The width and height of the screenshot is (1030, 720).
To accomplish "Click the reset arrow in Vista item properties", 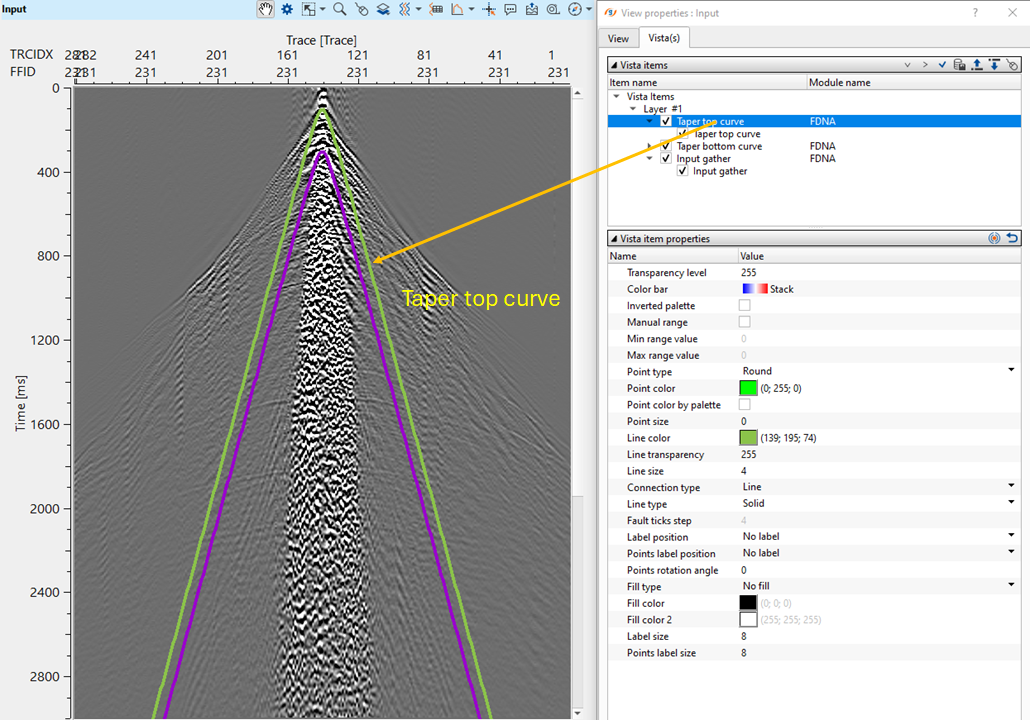I will 1012,239.
